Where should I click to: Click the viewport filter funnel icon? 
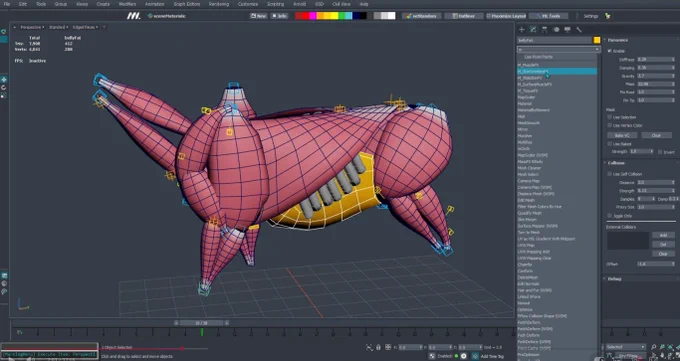[104, 27]
